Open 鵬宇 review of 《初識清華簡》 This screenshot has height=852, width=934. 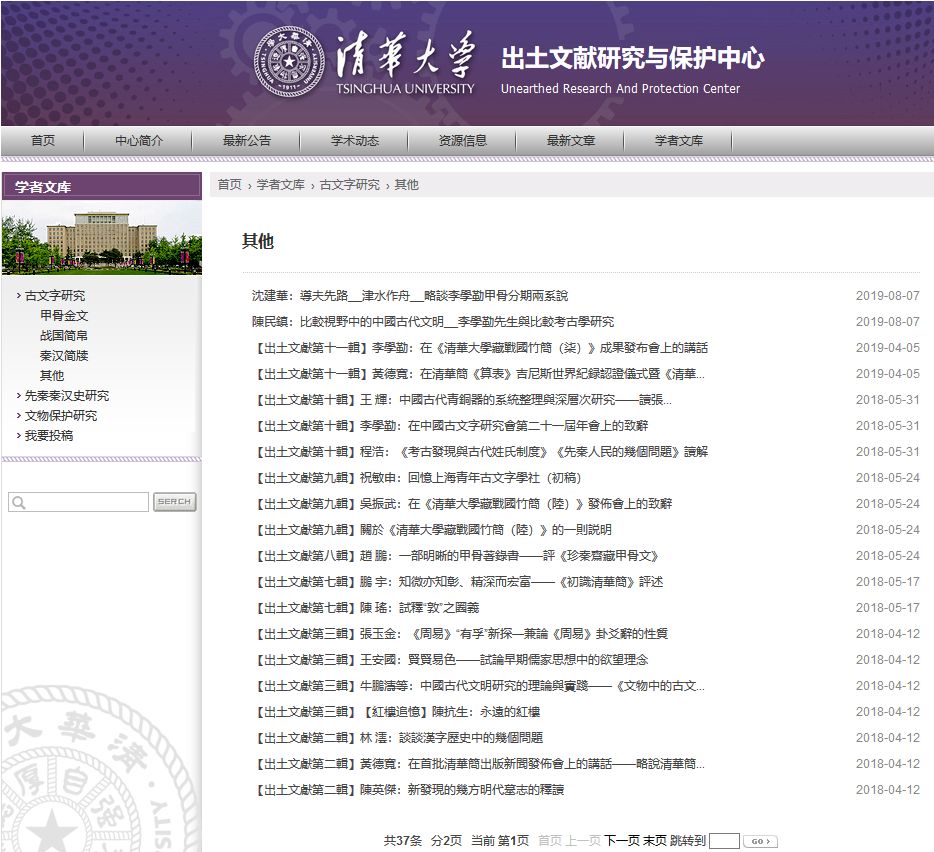click(x=459, y=582)
